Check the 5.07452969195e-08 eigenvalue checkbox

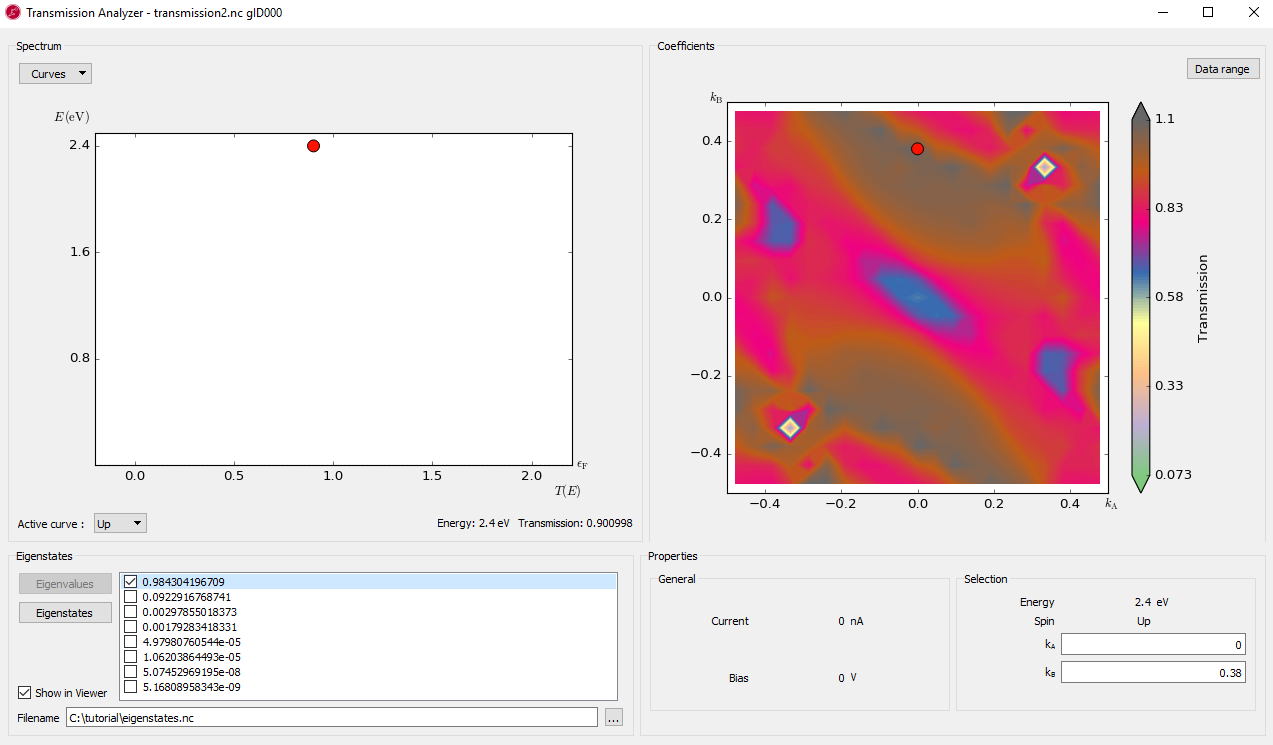(130, 671)
